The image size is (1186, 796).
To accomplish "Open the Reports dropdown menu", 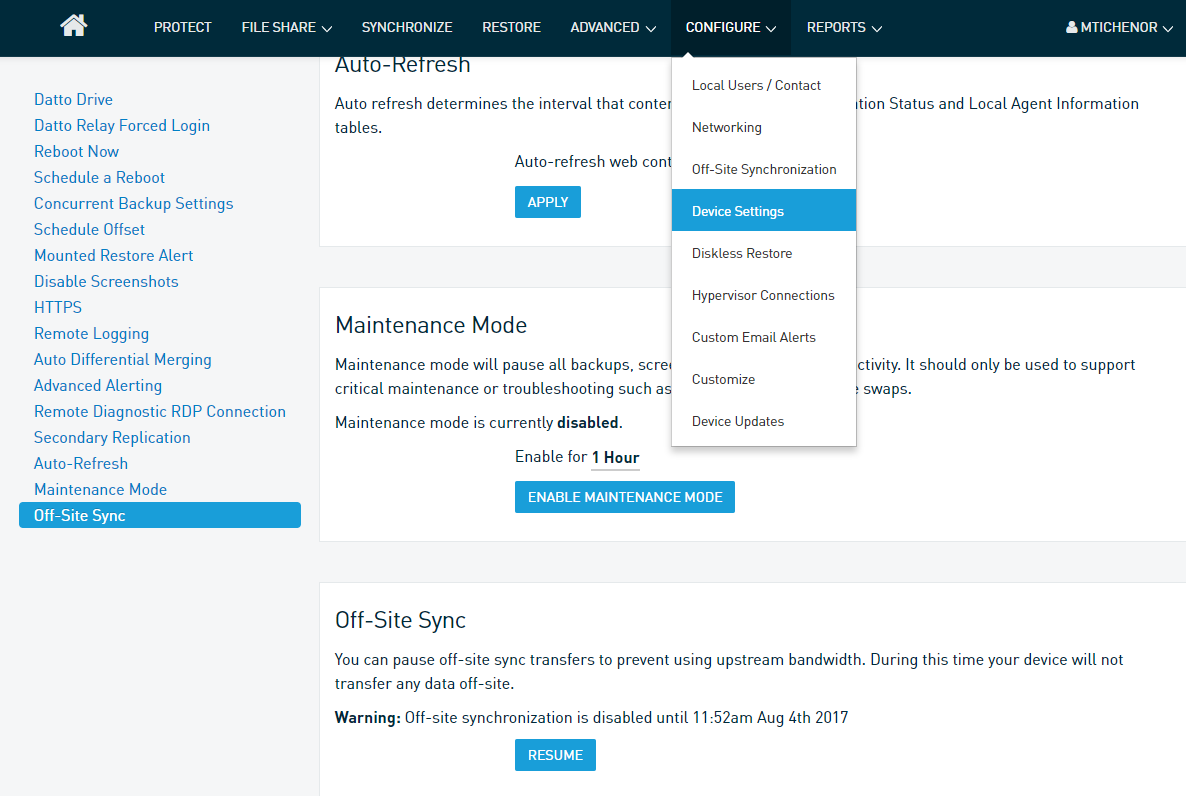I will [843, 28].
